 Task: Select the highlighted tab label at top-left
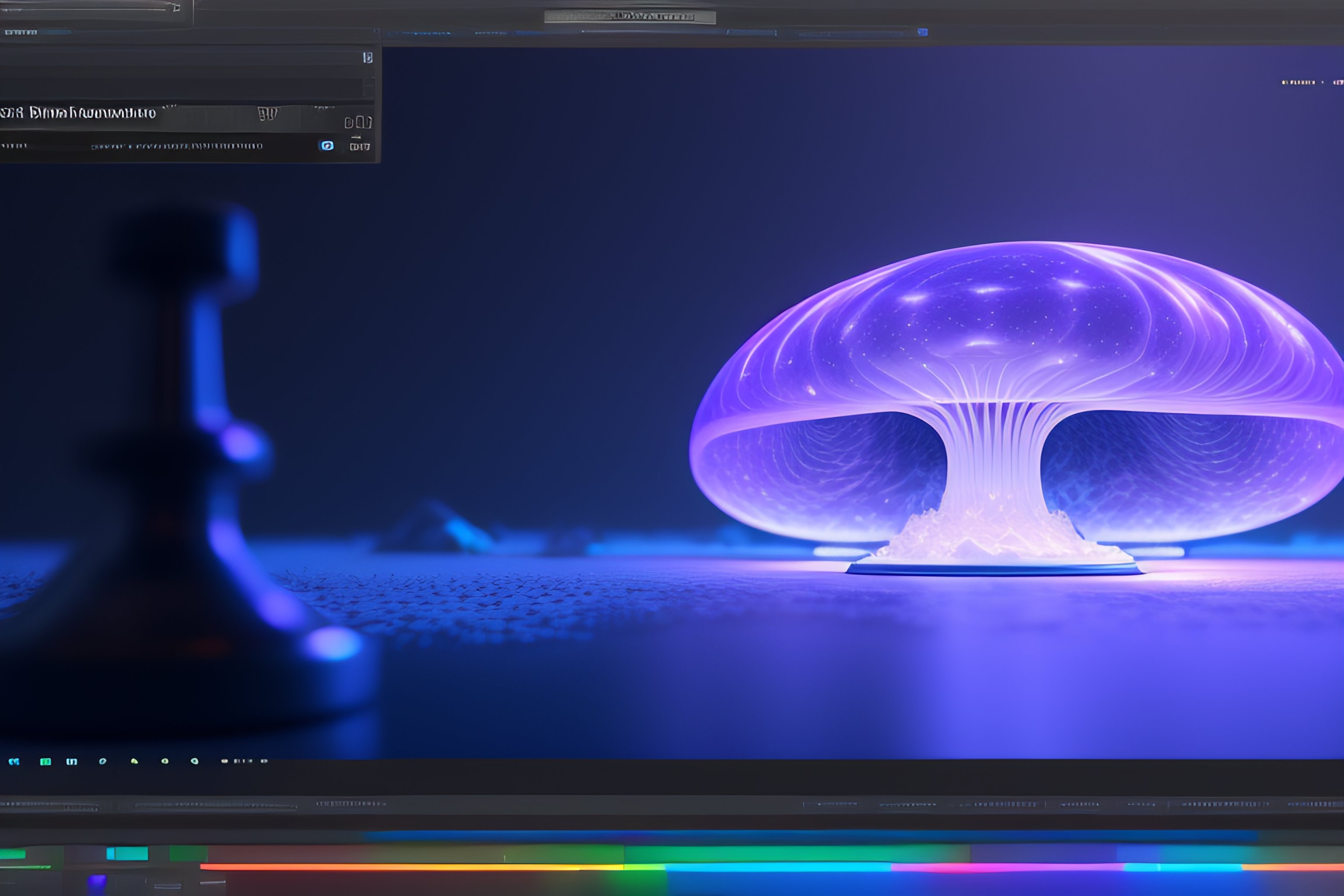[21, 32]
